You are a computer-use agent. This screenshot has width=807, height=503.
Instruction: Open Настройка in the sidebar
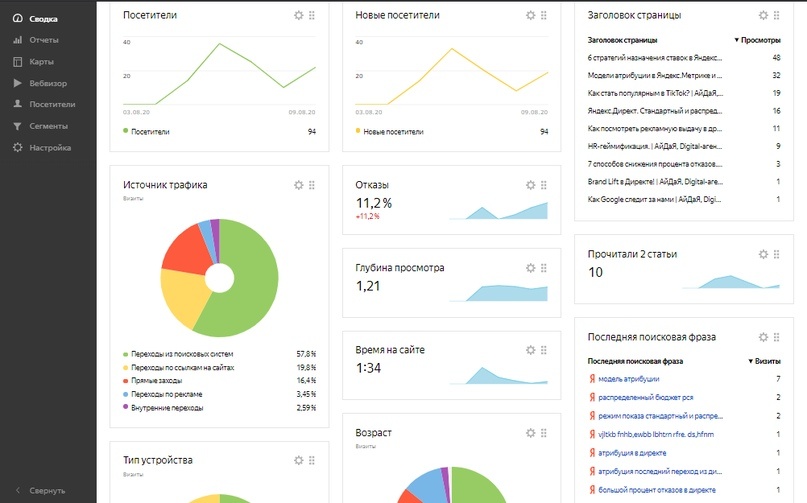[x=50, y=148]
